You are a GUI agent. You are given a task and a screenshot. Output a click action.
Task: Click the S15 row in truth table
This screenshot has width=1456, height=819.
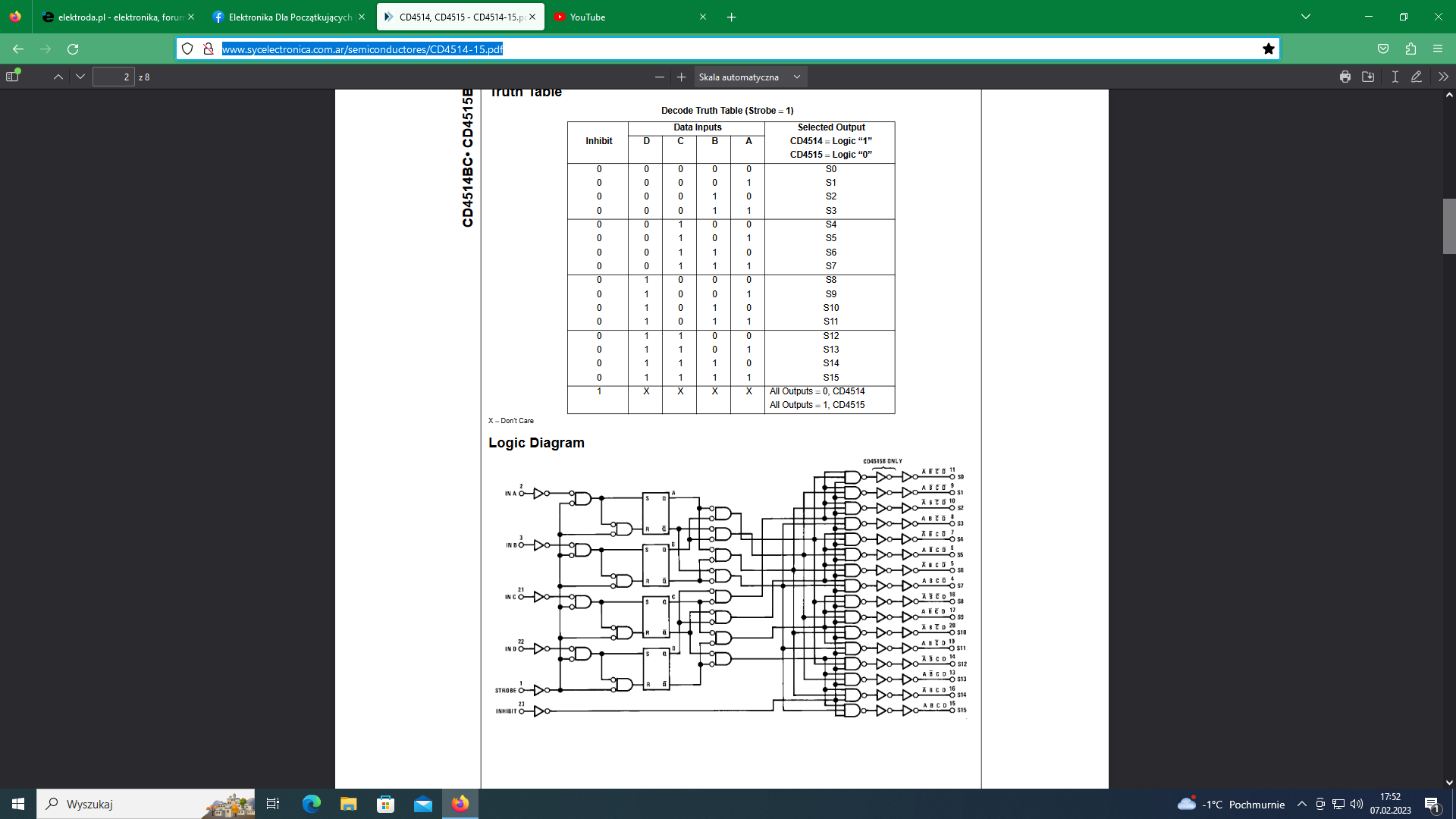[731, 378]
